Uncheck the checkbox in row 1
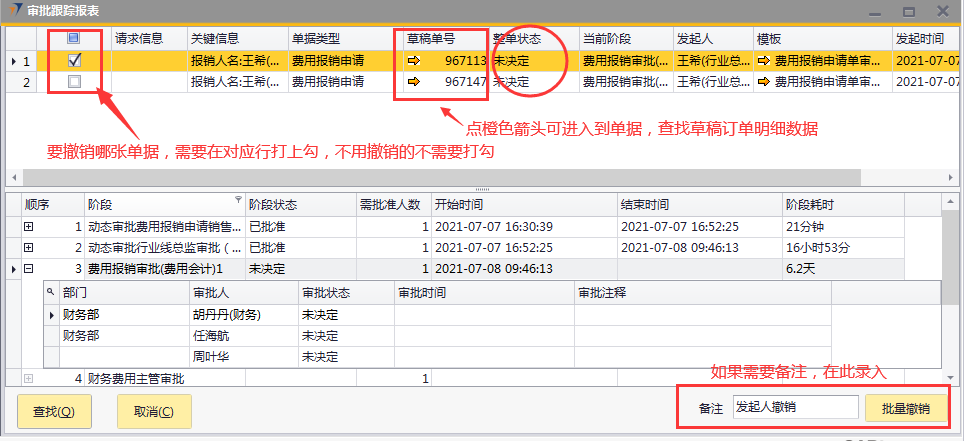Viewport: 964px width, 441px height. [74, 61]
